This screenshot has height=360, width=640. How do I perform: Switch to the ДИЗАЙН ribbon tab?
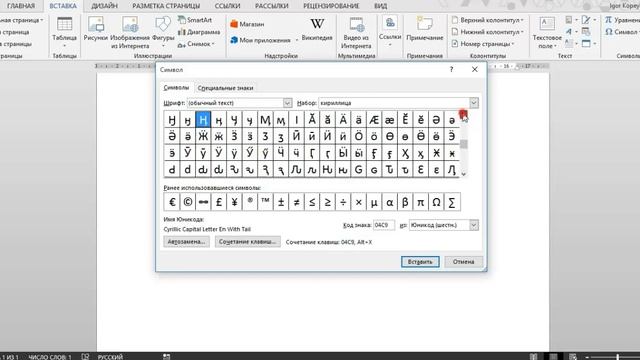pos(104,6)
